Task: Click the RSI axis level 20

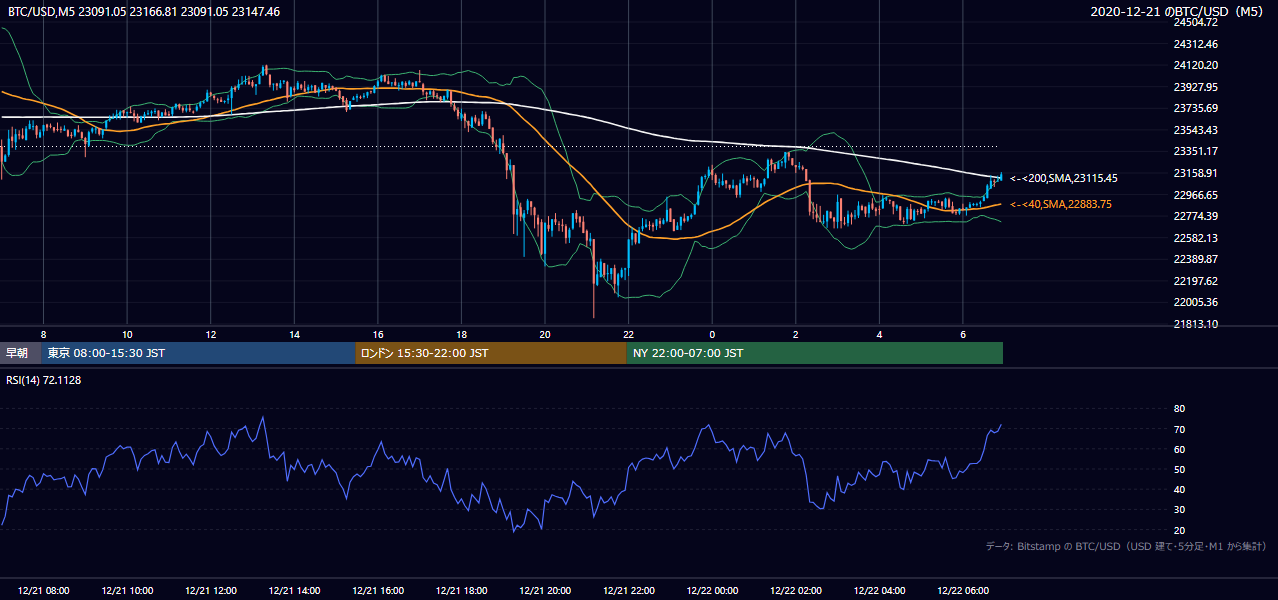Action: (1179, 530)
